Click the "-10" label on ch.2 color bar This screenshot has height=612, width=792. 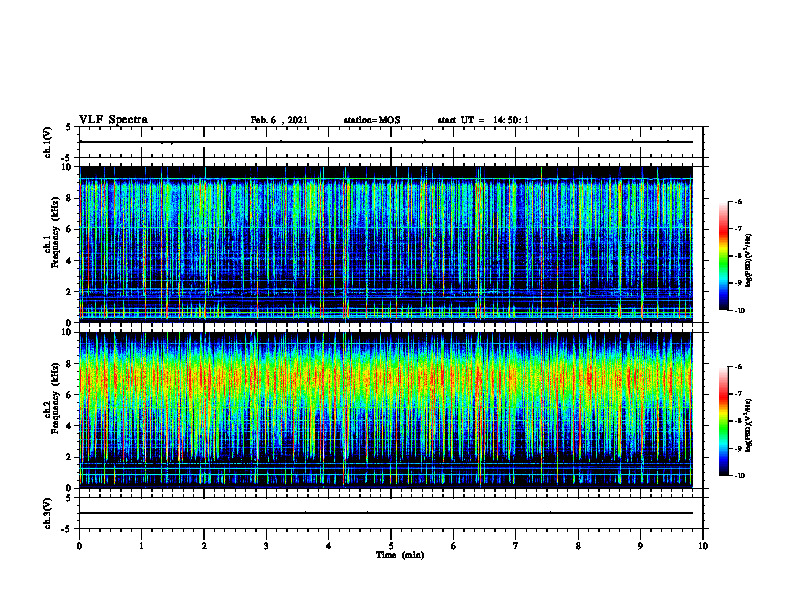pos(739,476)
